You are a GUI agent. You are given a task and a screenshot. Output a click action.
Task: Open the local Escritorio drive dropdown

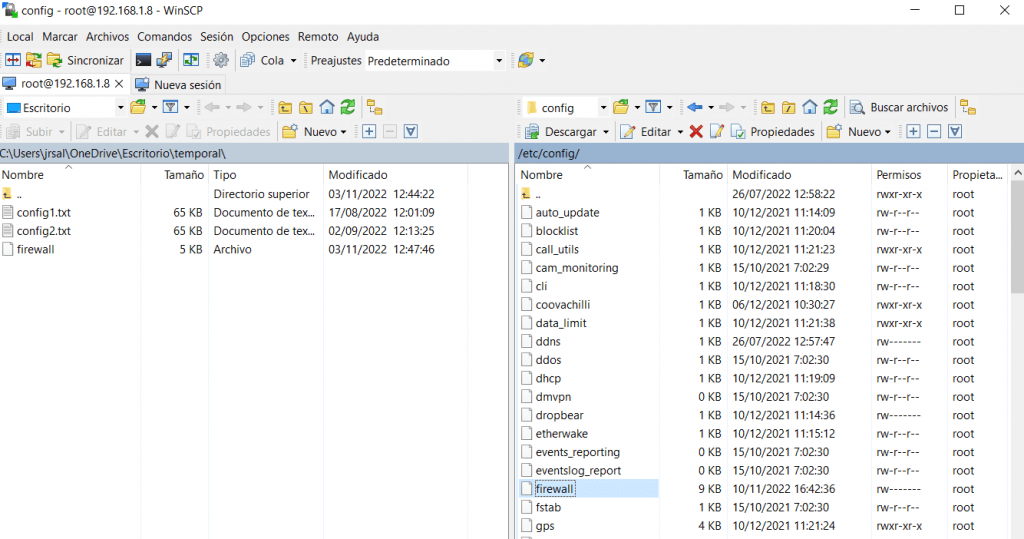click(x=120, y=107)
